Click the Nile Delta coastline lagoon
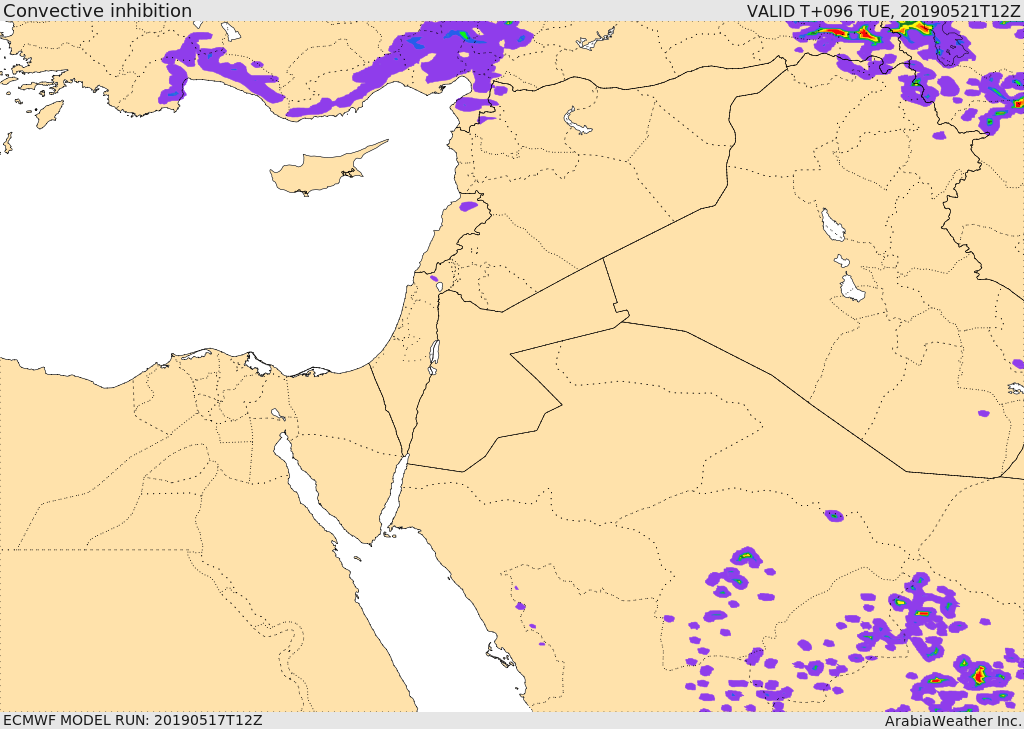This screenshot has height=729, width=1024. (258, 365)
